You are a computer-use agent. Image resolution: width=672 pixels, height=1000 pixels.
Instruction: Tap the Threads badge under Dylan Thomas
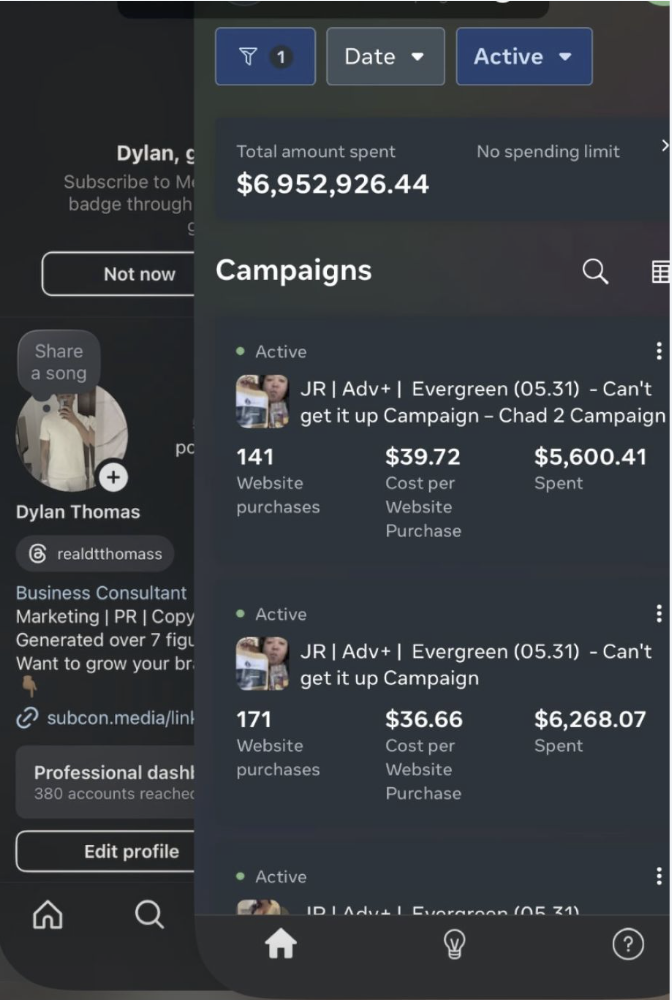pos(95,553)
